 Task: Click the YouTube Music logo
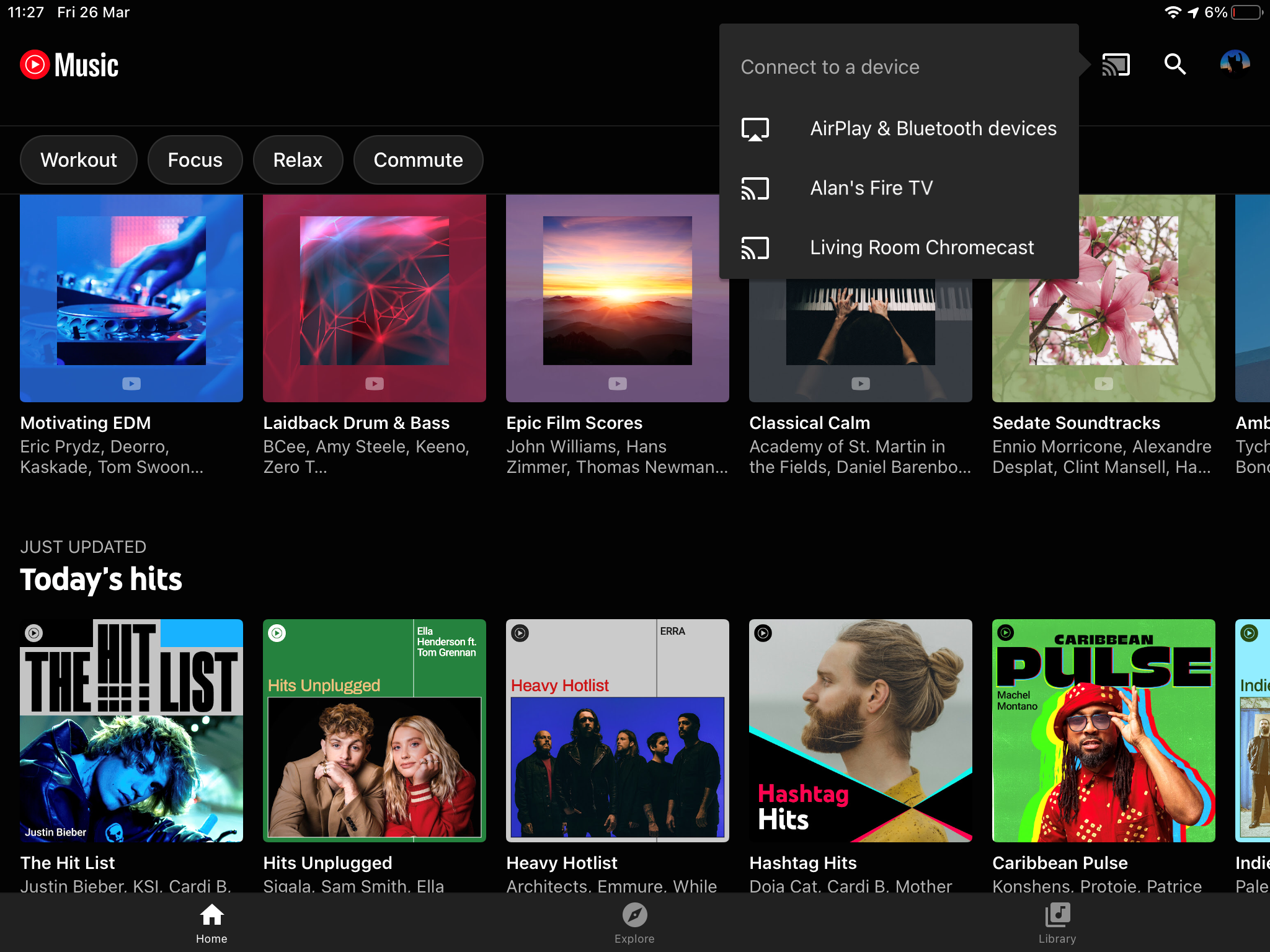(70, 64)
